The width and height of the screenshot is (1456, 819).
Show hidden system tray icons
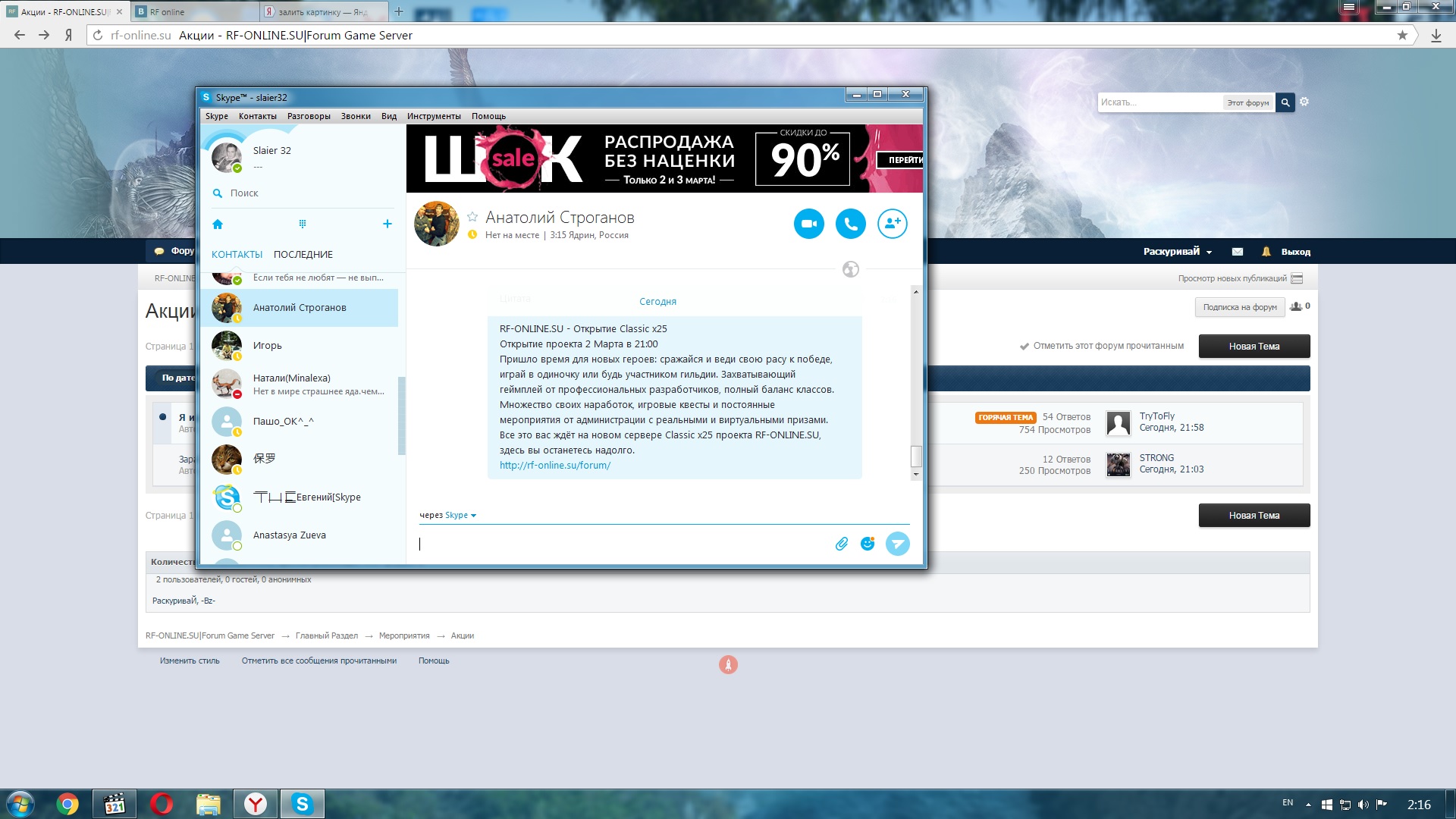[1308, 805]
